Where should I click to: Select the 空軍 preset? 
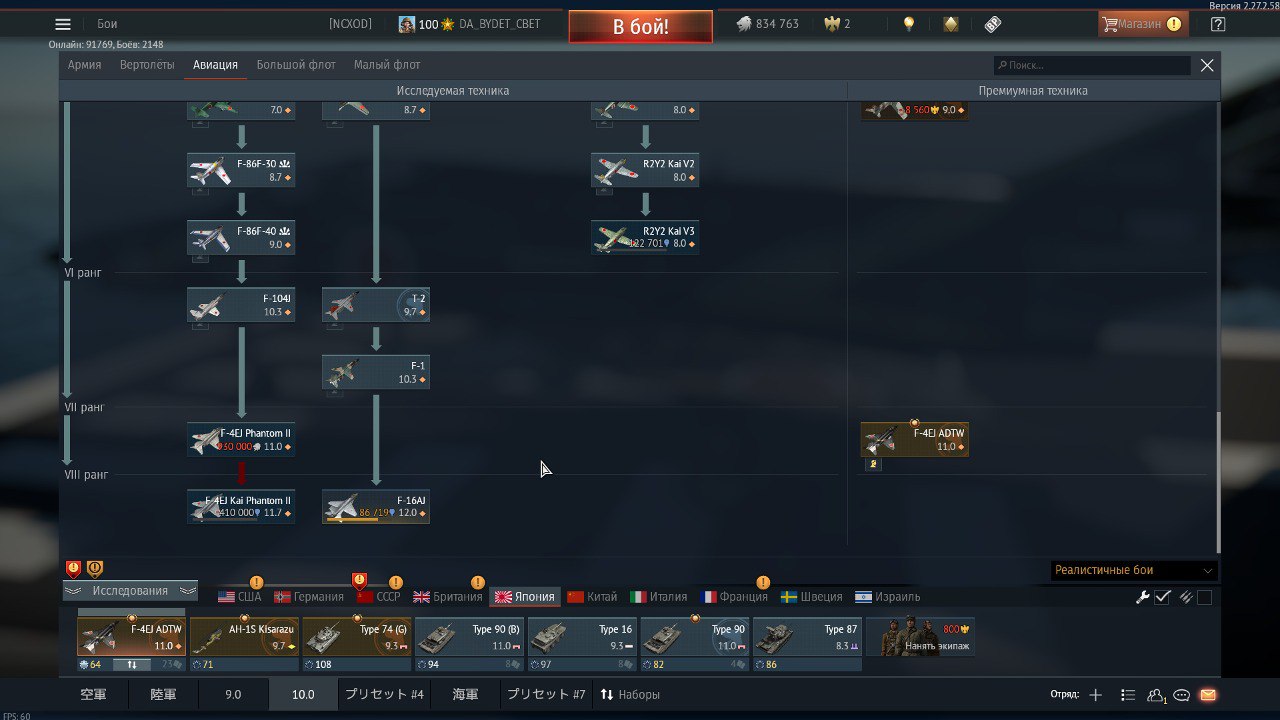93,695
